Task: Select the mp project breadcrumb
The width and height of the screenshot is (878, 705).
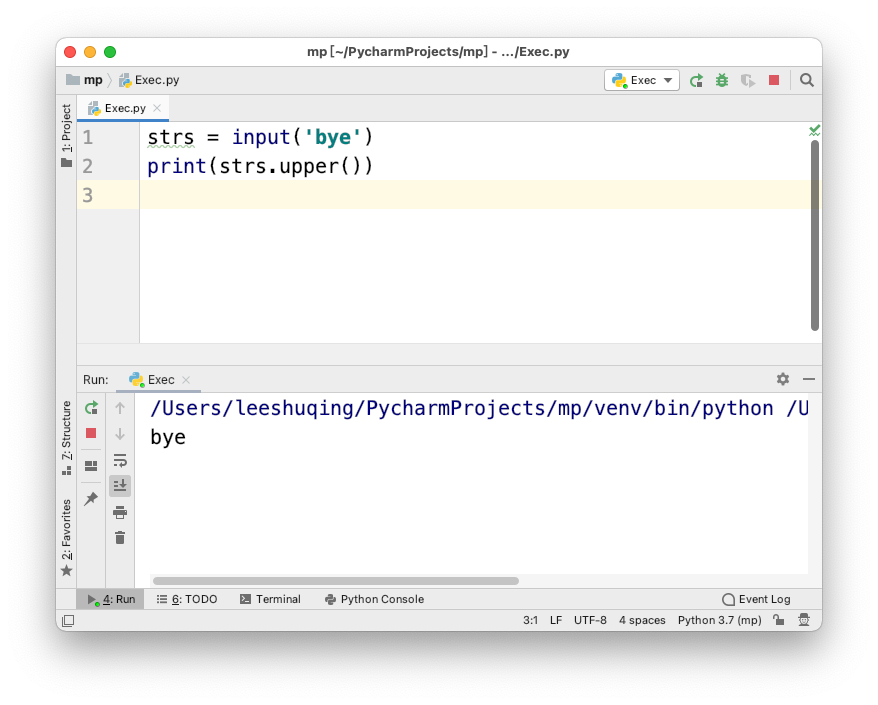Action: 85,80
